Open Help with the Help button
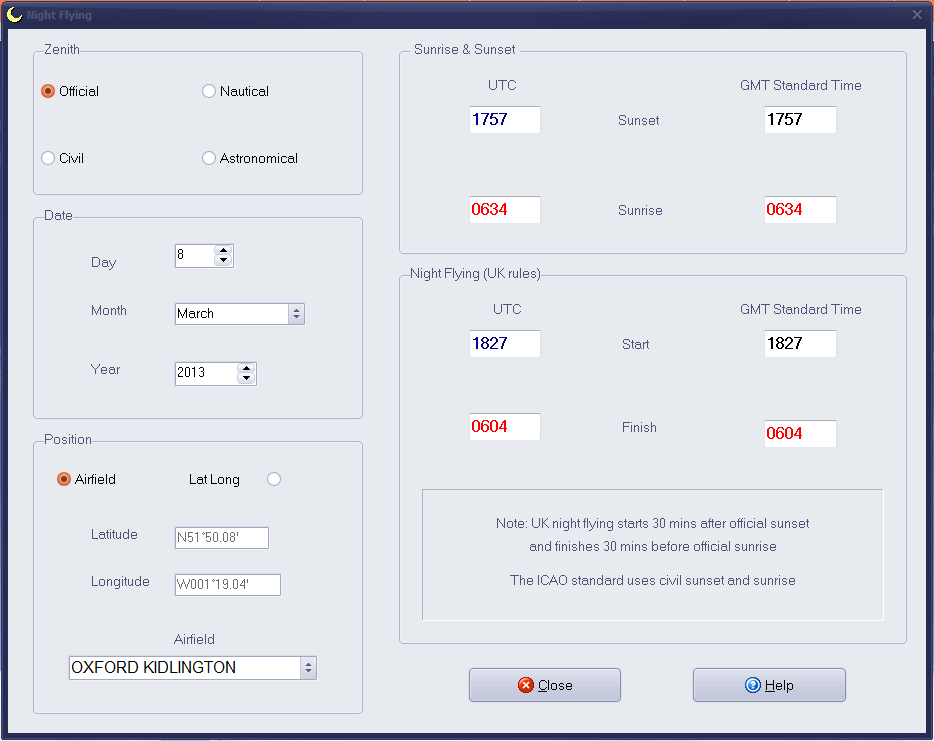Viewport: 934px width, 741px height. [769, 685]
